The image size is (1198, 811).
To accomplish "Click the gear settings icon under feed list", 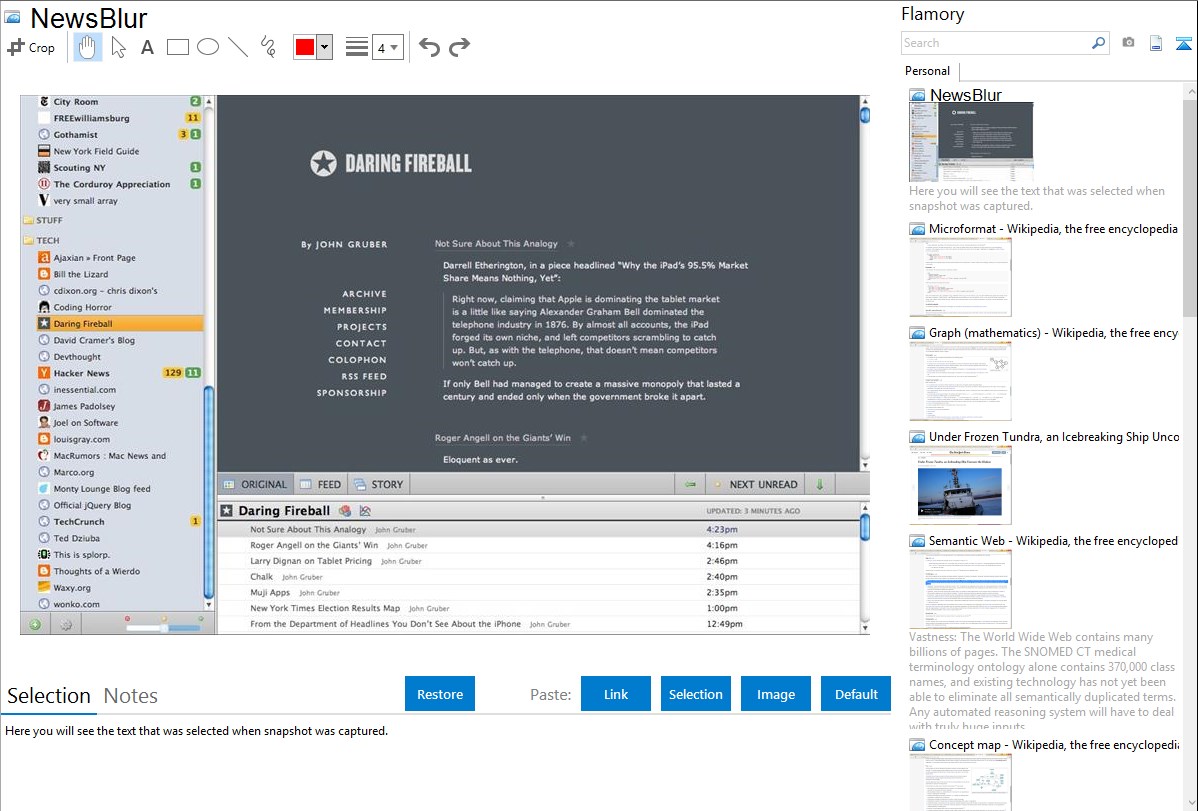I will coord(66,624).
